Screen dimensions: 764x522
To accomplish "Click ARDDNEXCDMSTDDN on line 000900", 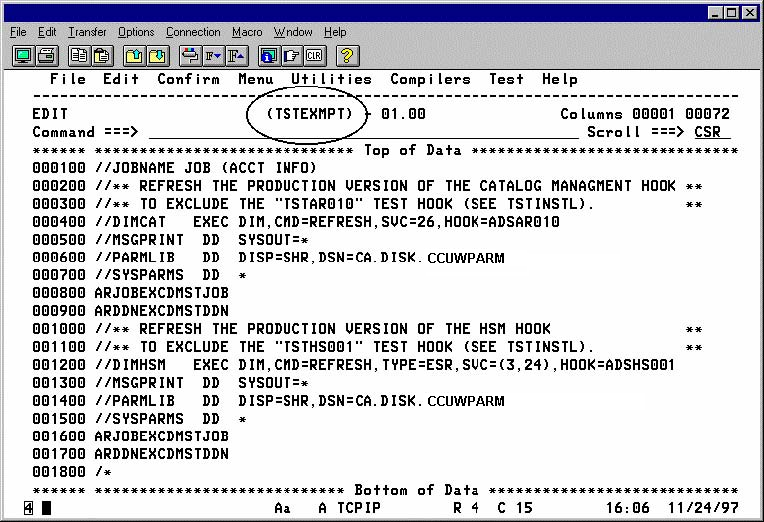I will pos(161,311).
